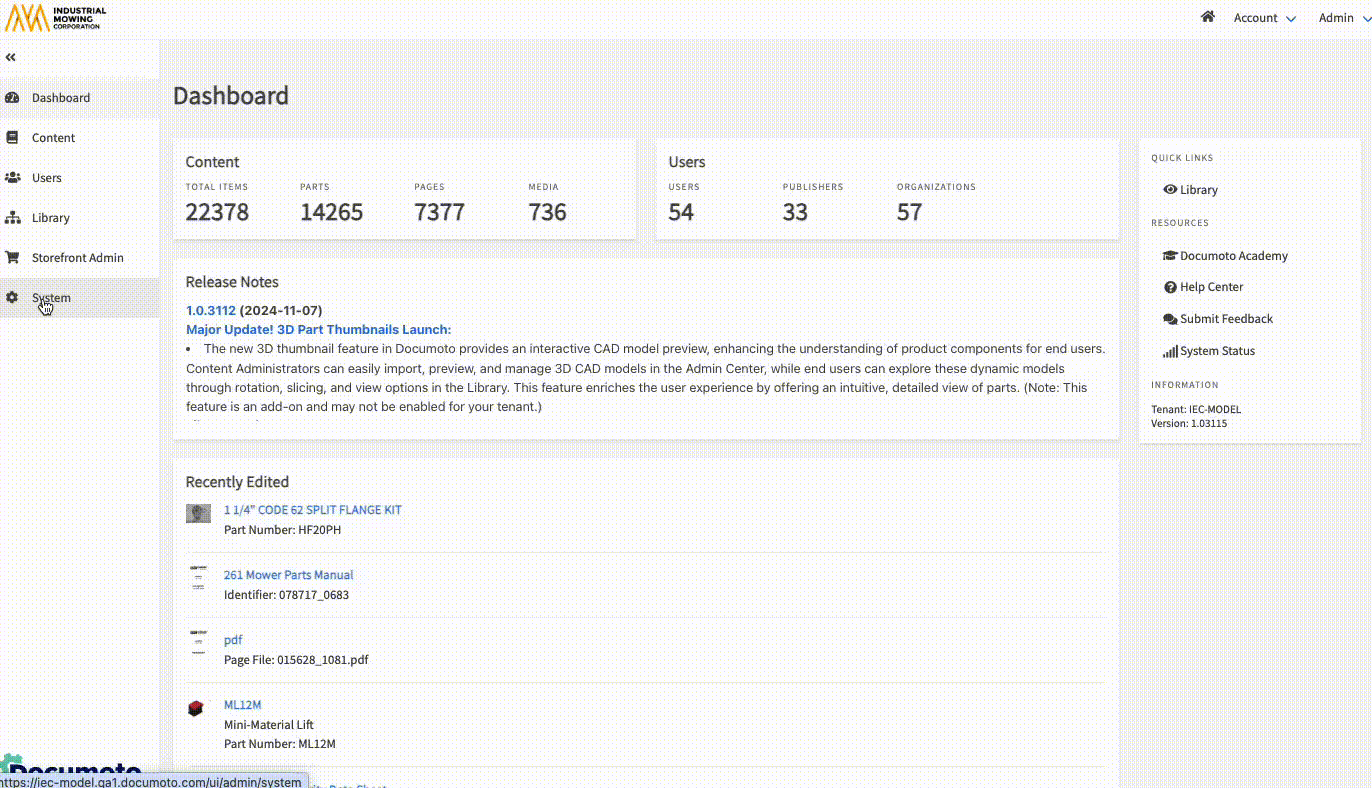The image size is (1372, 788).
Task: Open the 261 Mower Parts Manual
Action: 288,575
